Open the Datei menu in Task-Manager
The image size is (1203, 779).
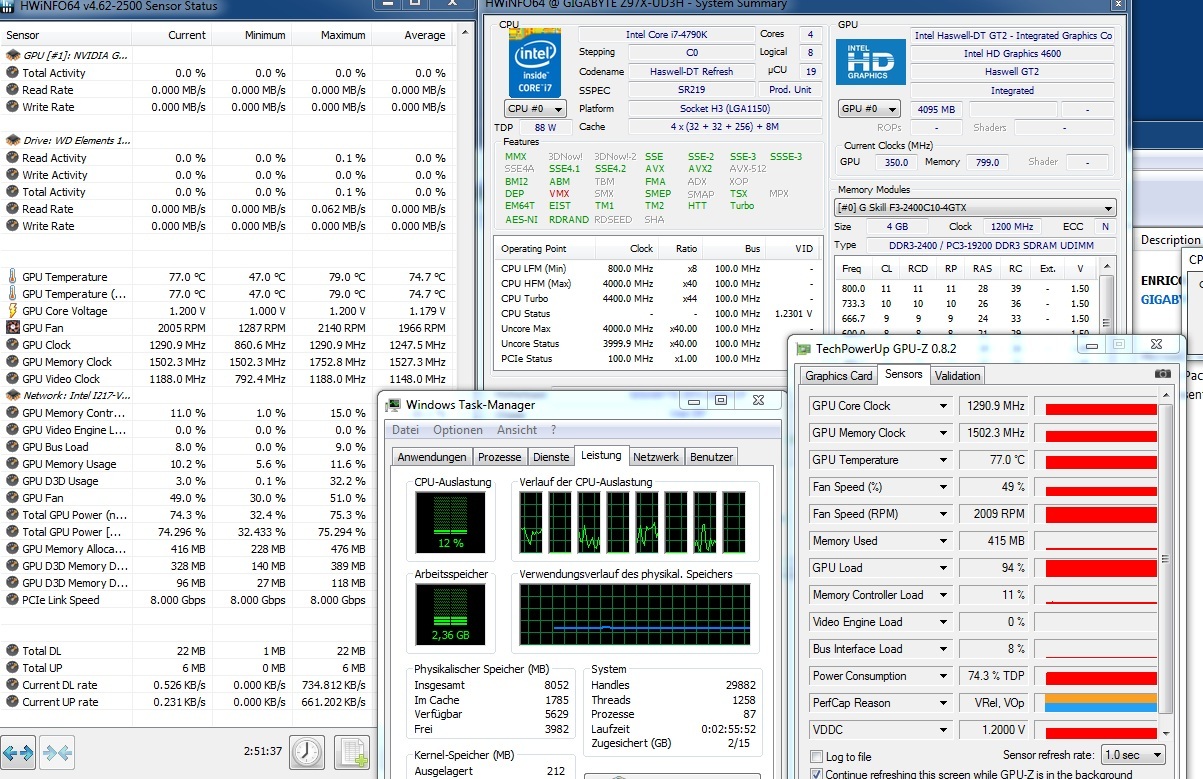point(405,430)
